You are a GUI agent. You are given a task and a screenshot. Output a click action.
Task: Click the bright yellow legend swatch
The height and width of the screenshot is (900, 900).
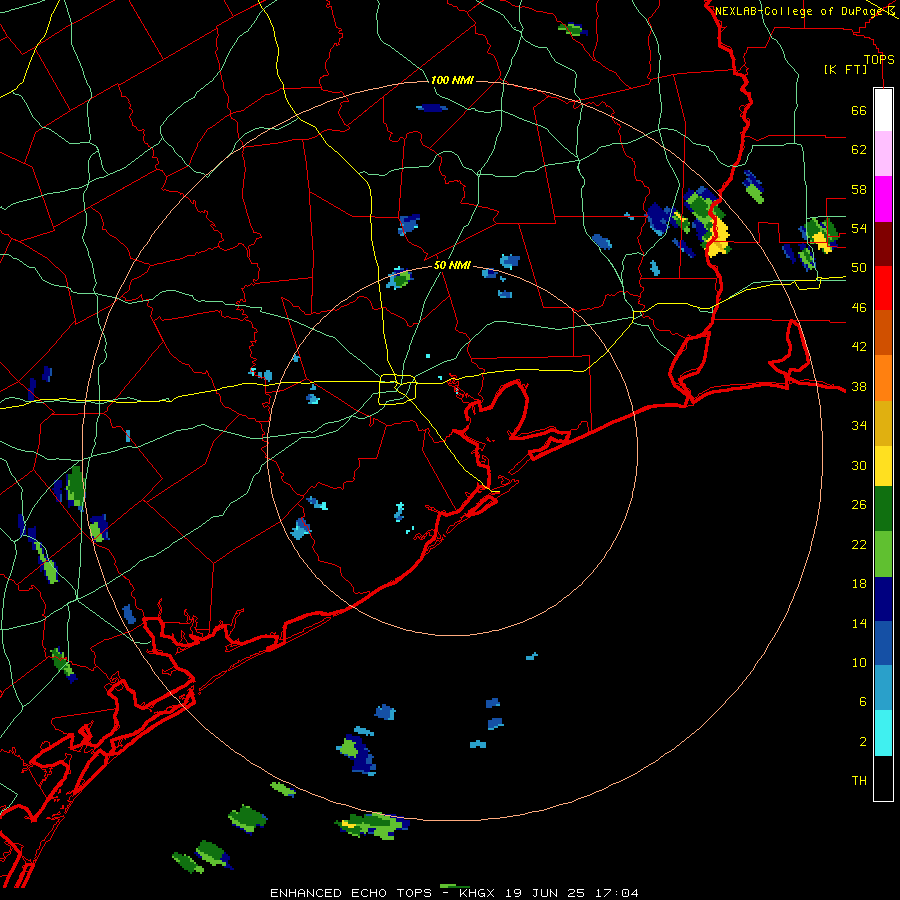pos(883,465)
